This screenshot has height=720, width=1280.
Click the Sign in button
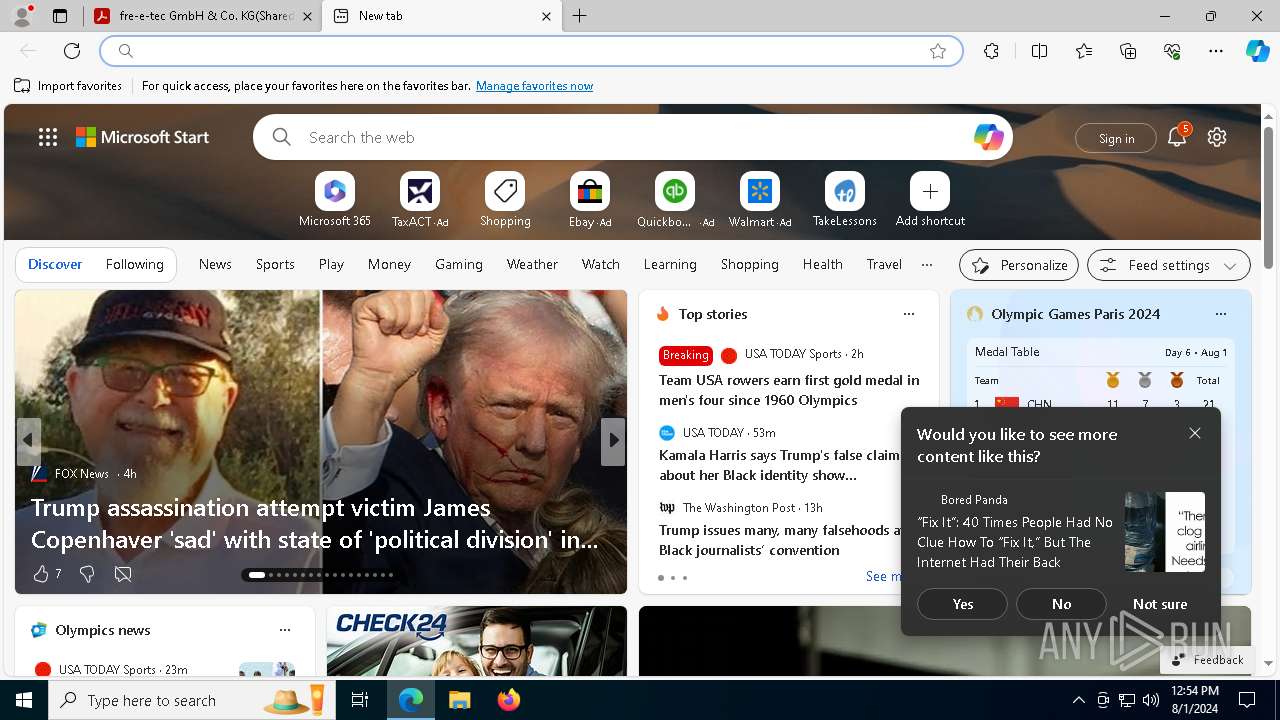click(x=1116, y=138)
